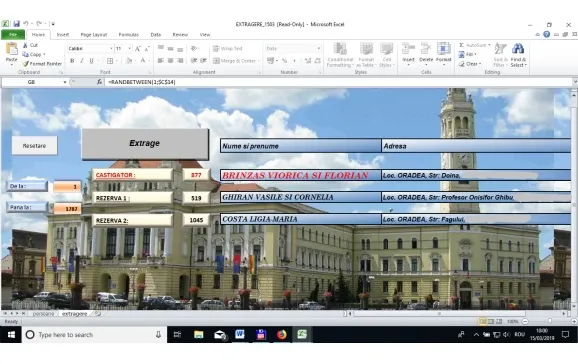Click the Cut scissors icon

click(25, 45)
